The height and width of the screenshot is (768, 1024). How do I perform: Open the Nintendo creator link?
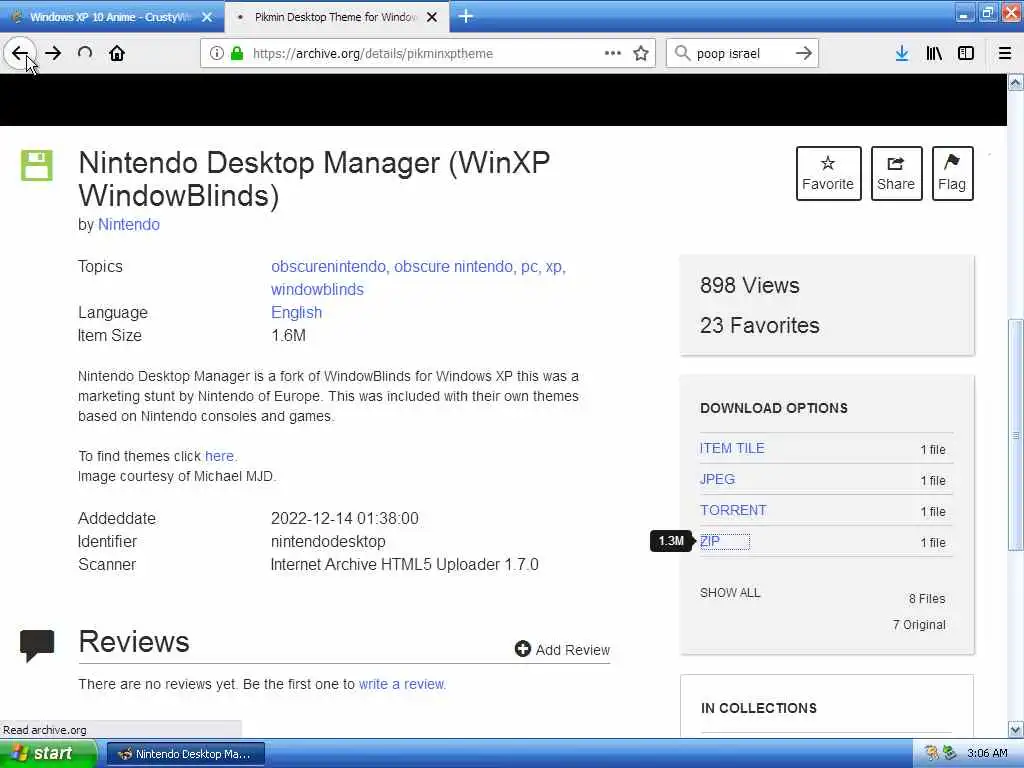(x=129, y=225)
